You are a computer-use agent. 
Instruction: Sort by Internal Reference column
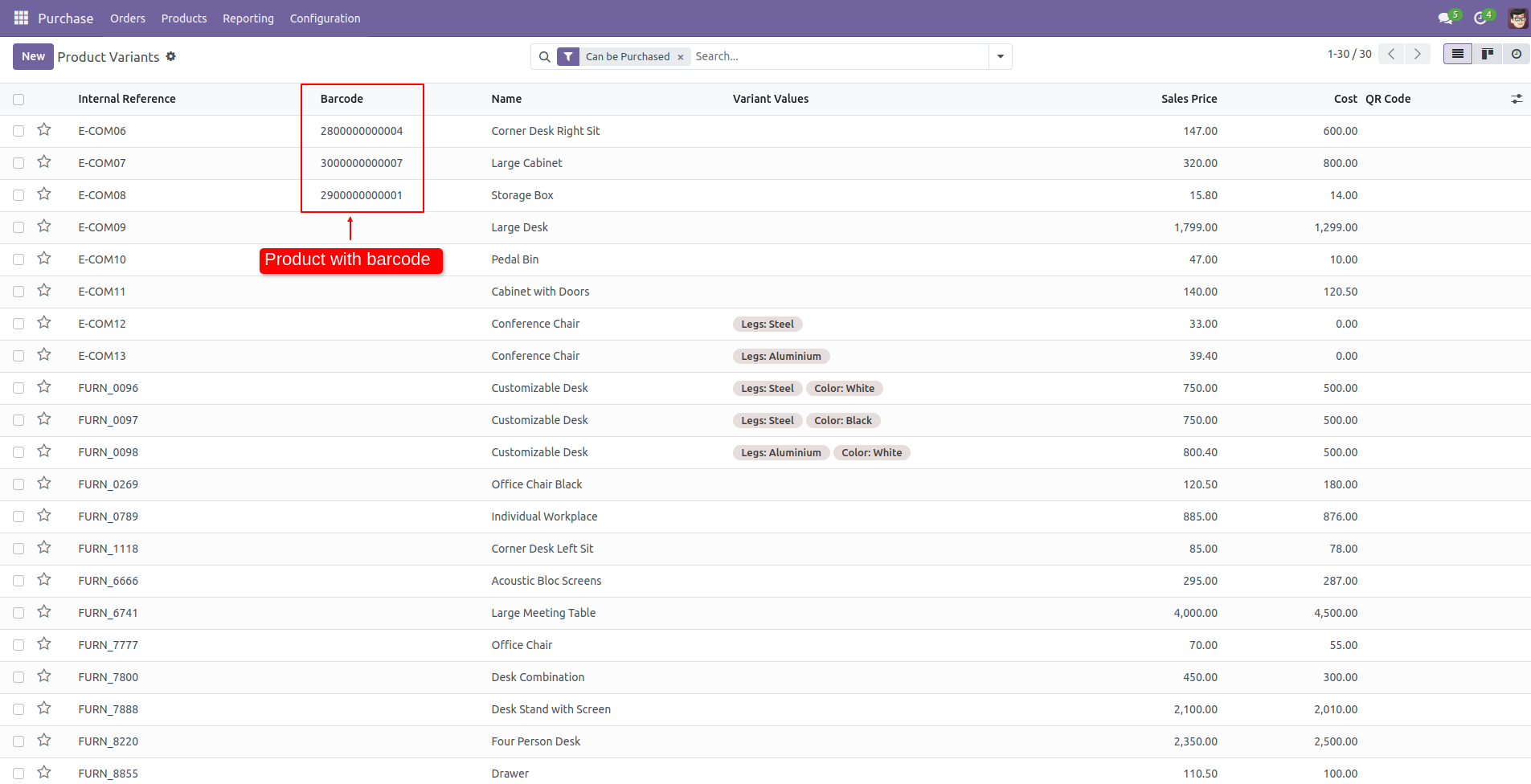click(127, 99)
